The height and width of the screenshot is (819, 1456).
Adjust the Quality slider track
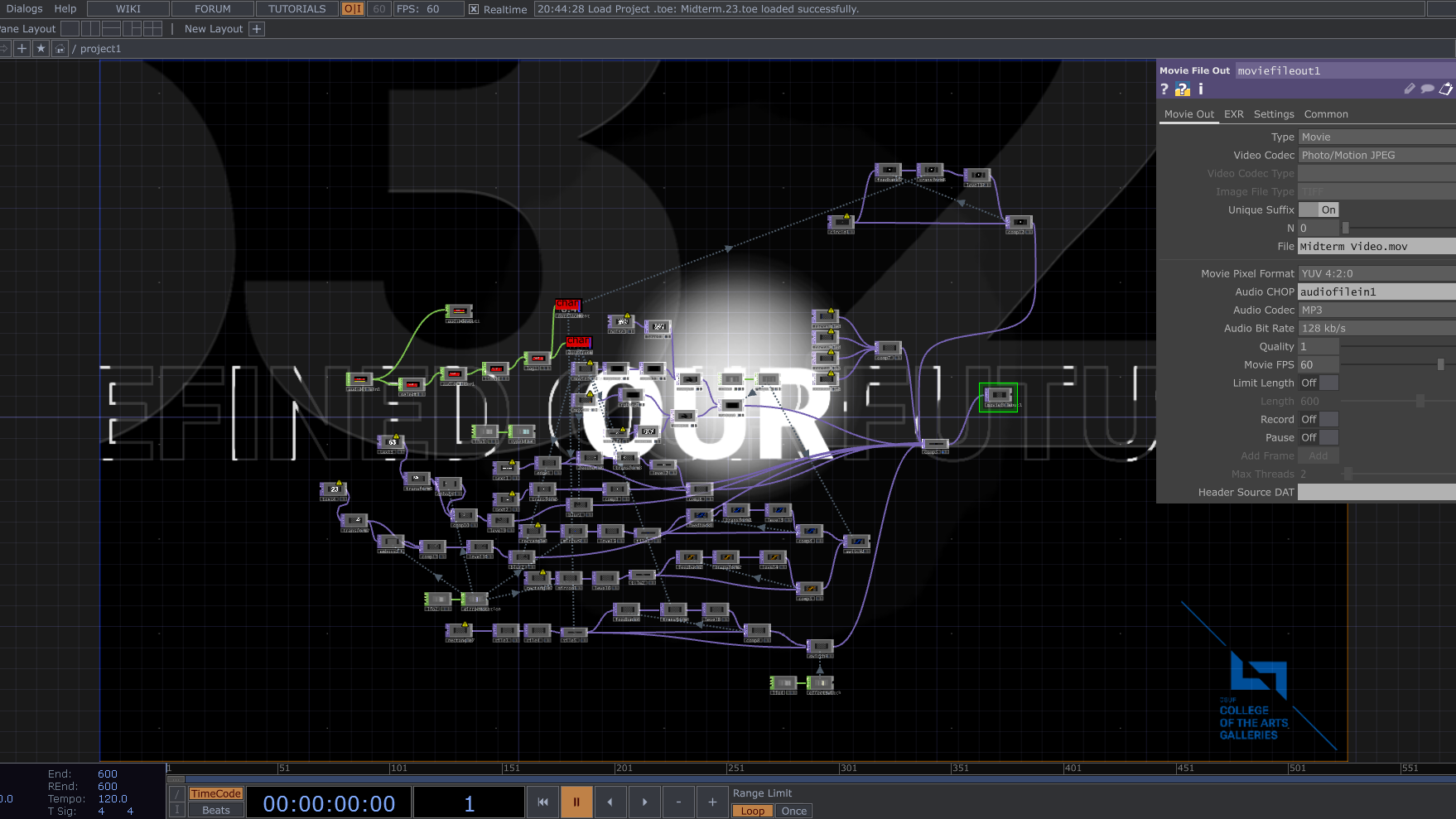tap(1398, 347)
